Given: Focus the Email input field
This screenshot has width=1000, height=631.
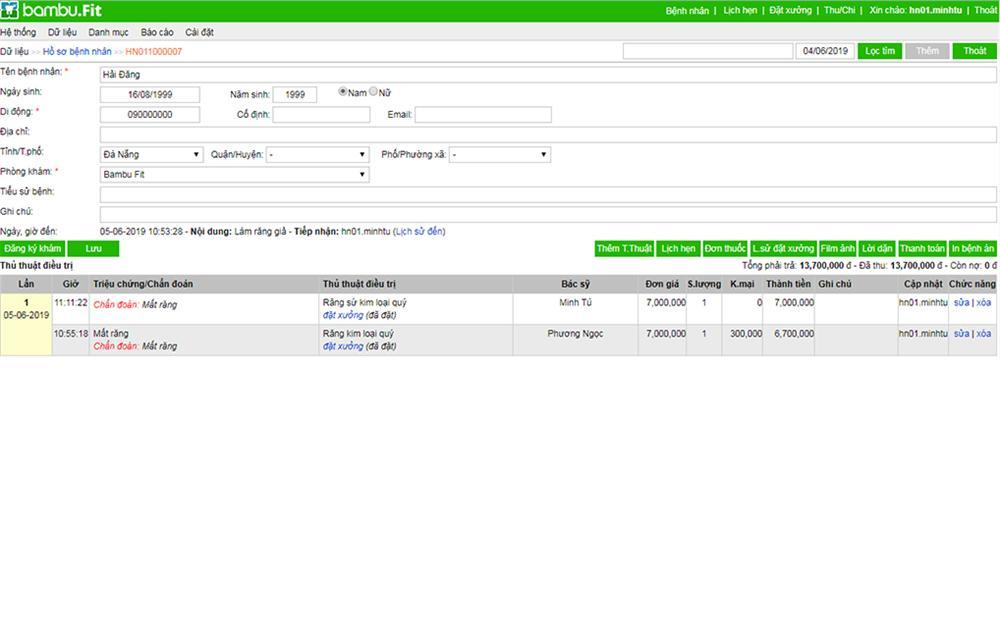Looking at the screenshot, I should coord(483,115).
